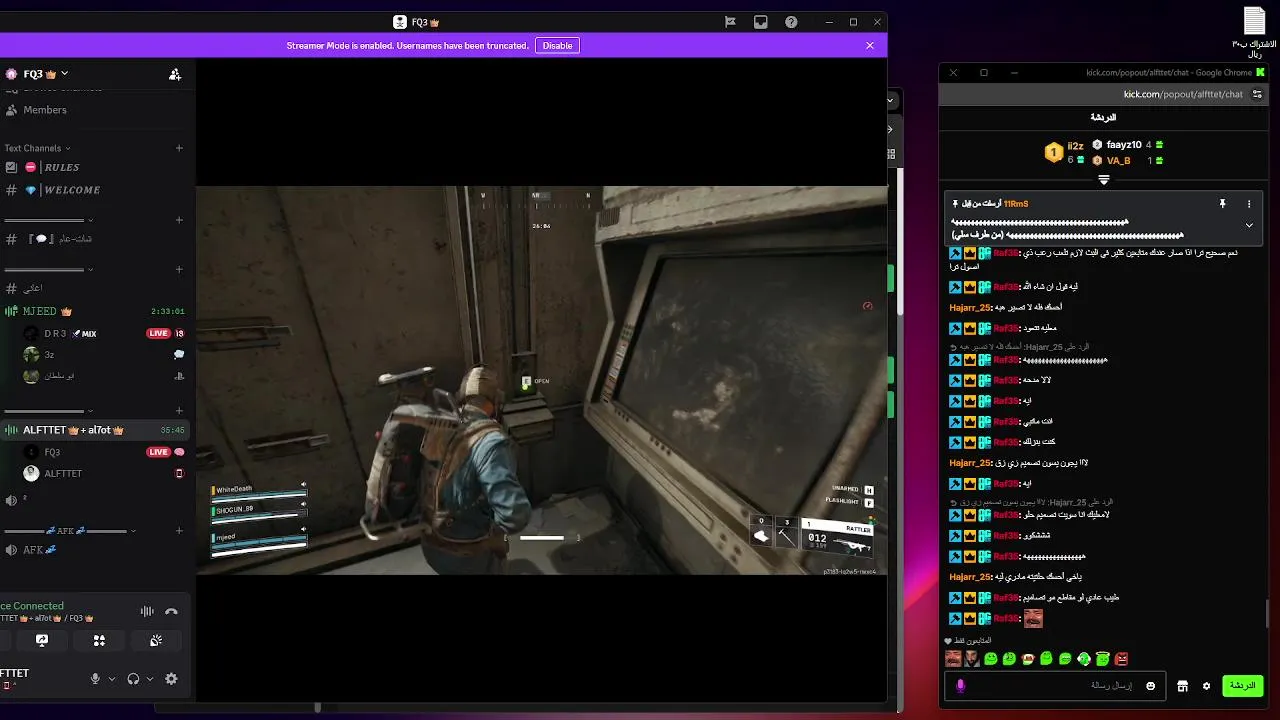Click the Kick chat scrollbar
This screenshot has height=720, width=1280.
click(x=1266, y=613)
